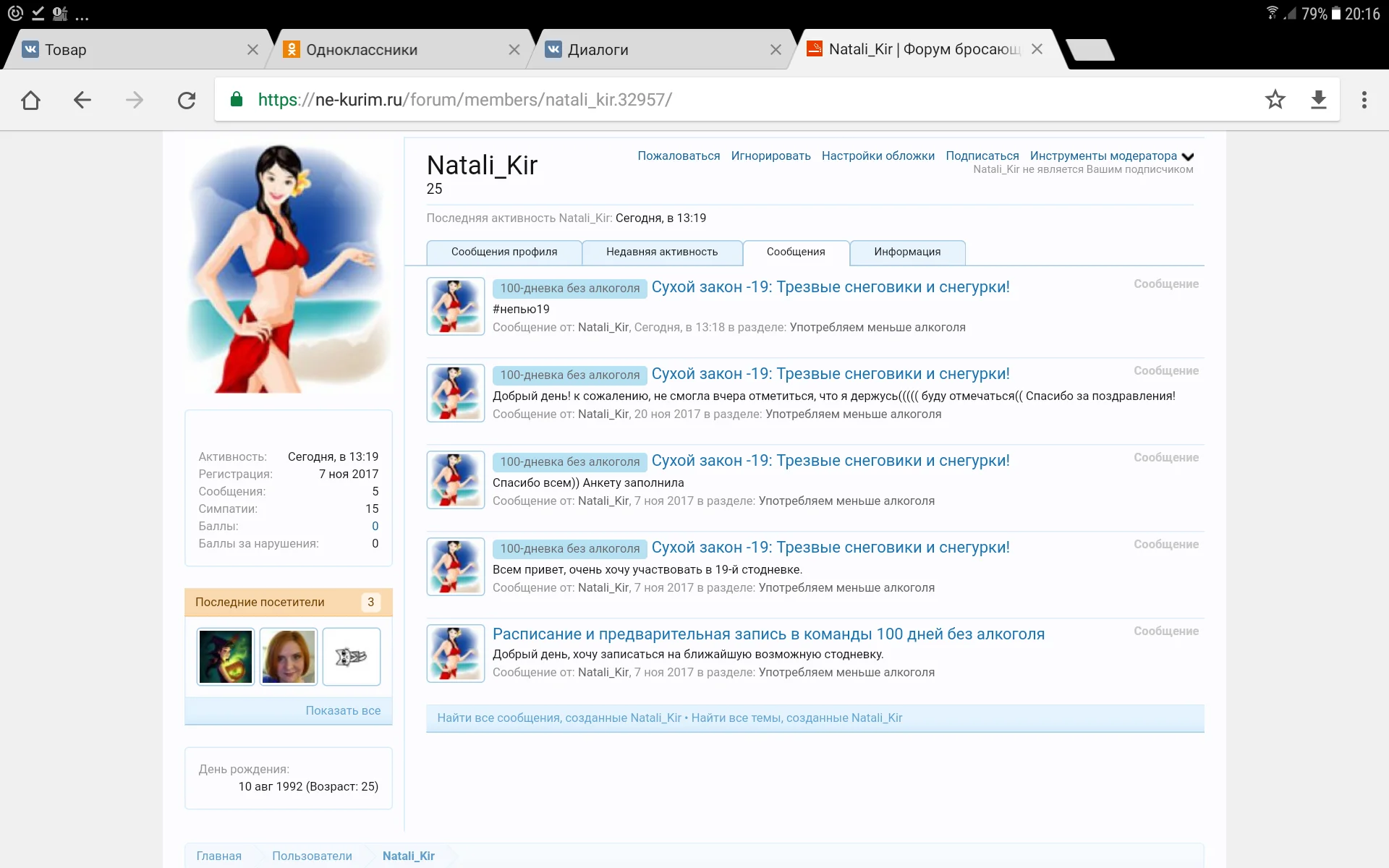Enable ignore with Игнорировать link

(771, 156)
